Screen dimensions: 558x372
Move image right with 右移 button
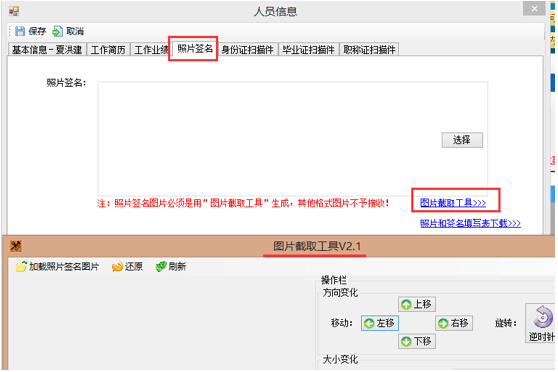454,323
